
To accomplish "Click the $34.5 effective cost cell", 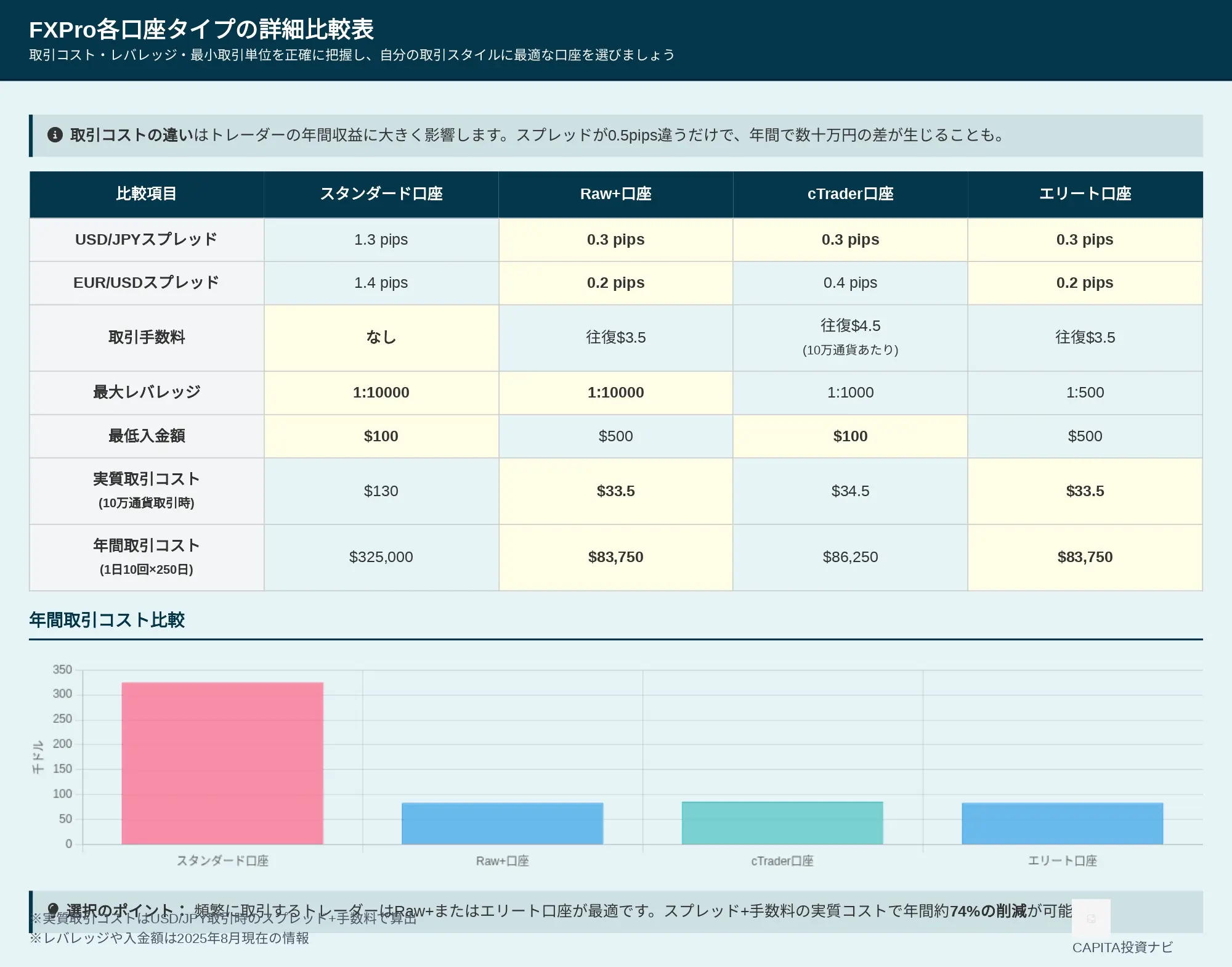I will click(x=851, y=491).
